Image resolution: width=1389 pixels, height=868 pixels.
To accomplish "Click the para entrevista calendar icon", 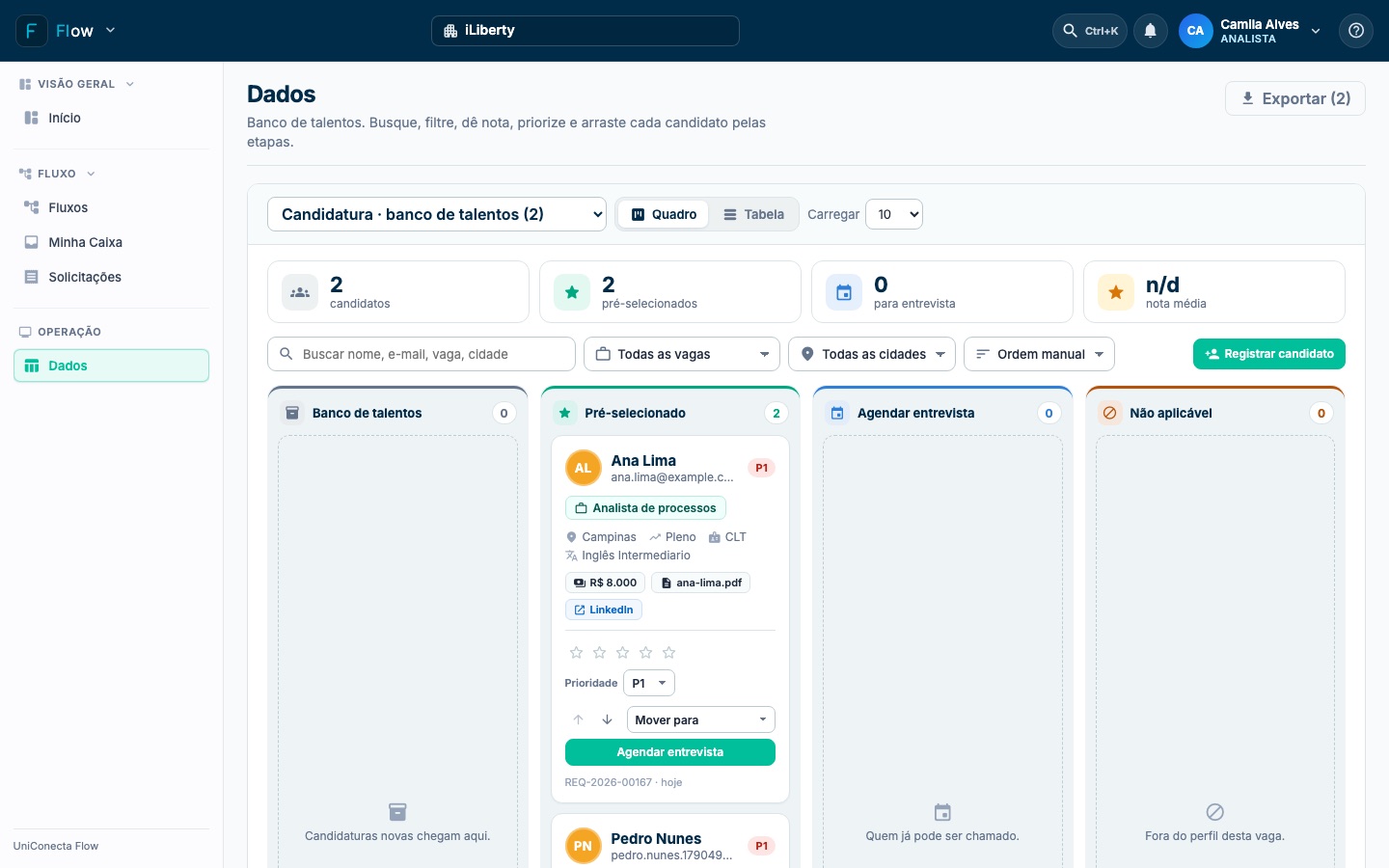I will coord(844,292).
